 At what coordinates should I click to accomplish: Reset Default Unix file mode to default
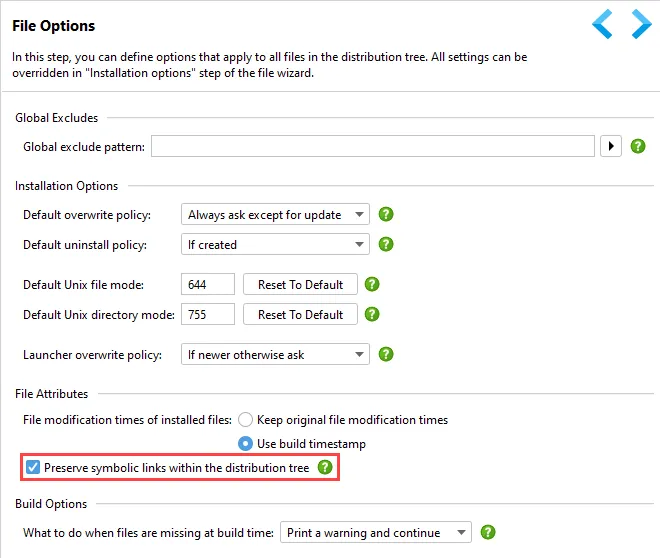point(300,284)
